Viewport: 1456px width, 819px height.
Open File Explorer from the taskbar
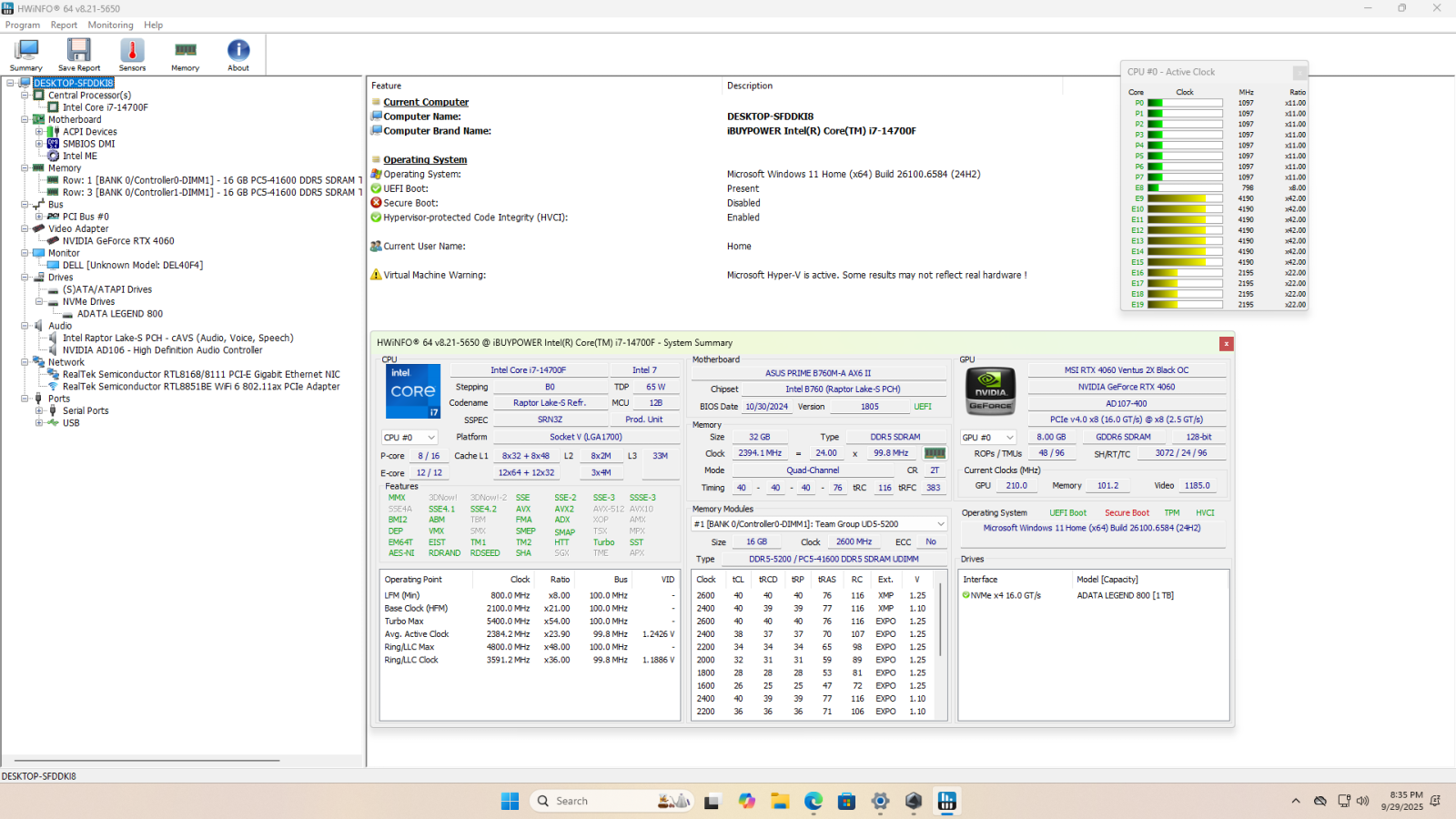780,801
